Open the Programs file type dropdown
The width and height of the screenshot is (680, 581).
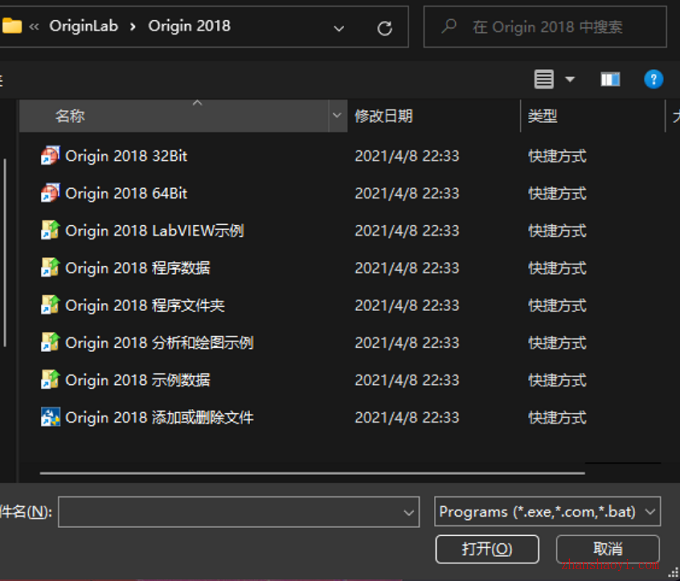click(650, 512)
